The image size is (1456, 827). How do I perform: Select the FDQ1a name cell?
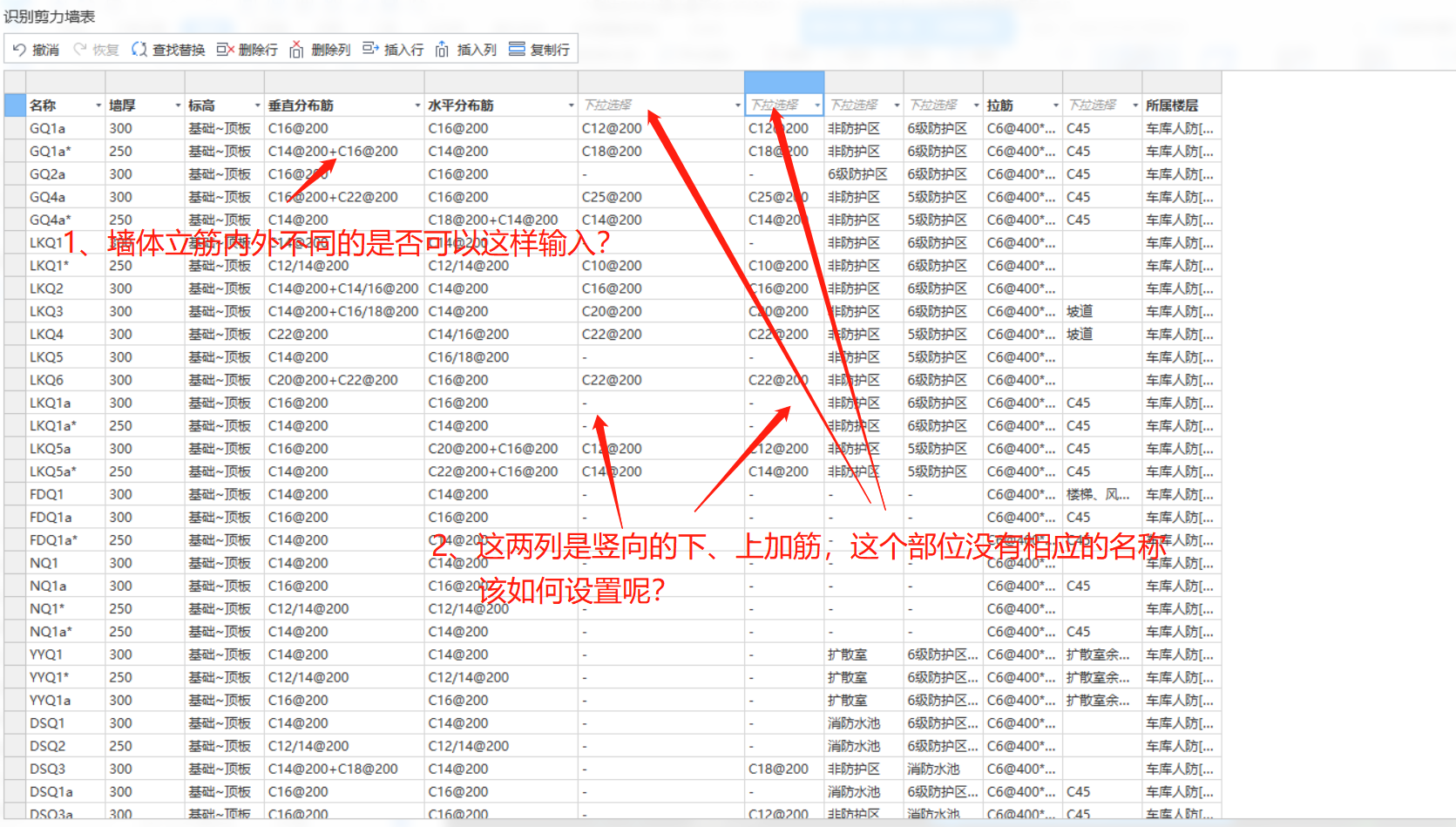pyautogui.click(x=65, y=517)
